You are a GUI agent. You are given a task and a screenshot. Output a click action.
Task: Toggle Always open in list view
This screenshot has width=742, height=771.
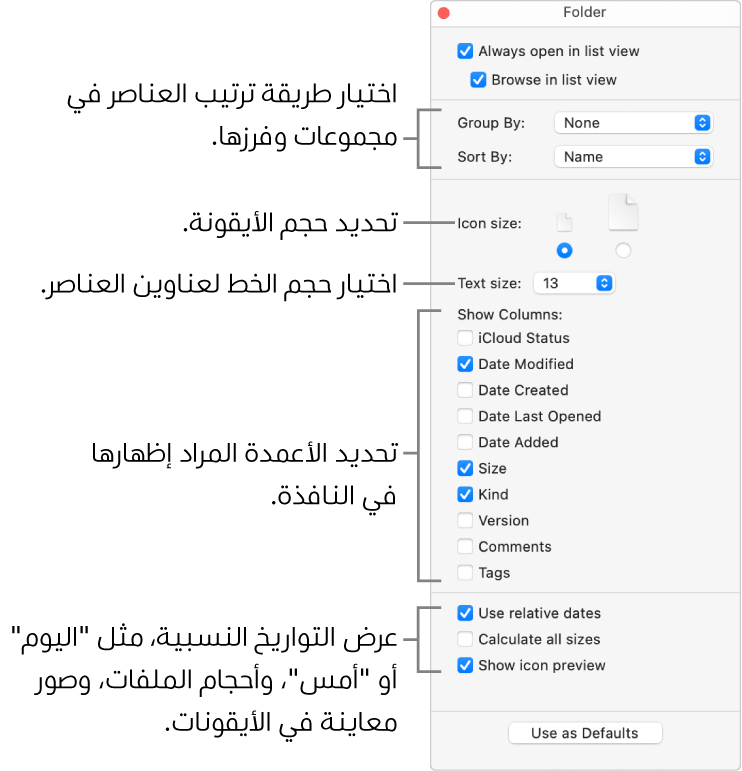465,51
